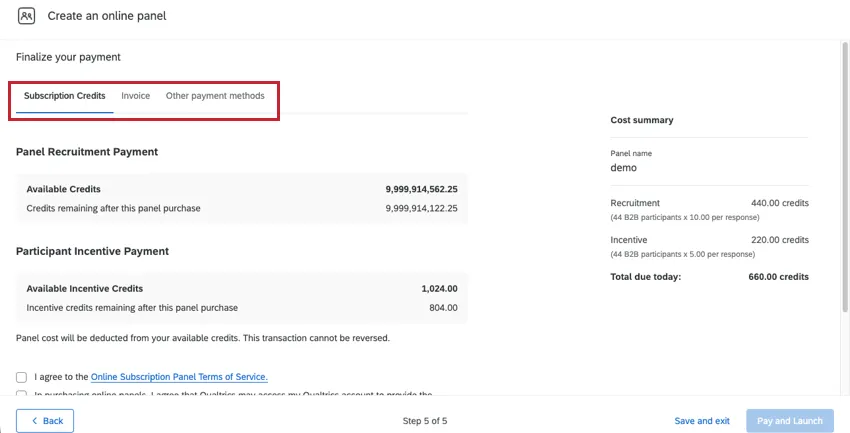Click the 'Finalize your payment' heading
The width and height of the screenshot is (850, 433).
(68, 57)
